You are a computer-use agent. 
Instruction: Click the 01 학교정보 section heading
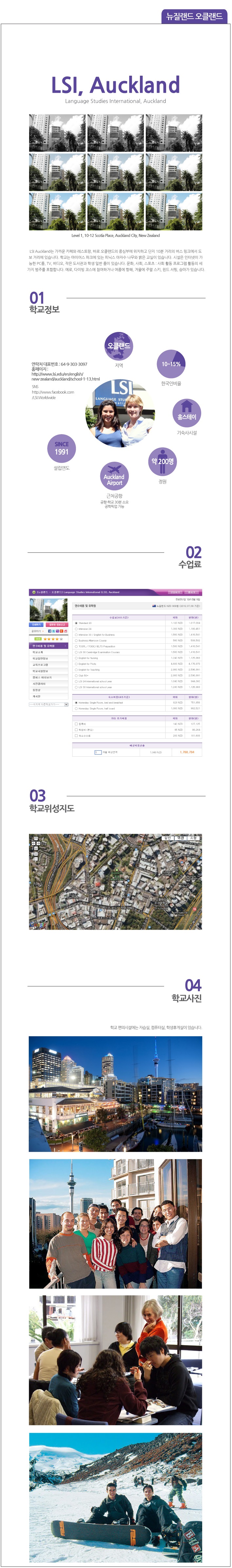[x=44, y=302]
